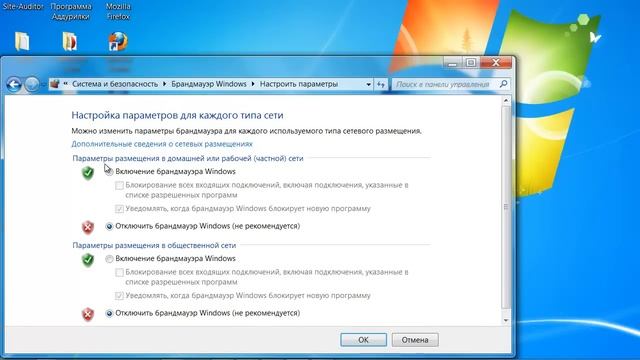Click the Отмена button
640x360 pixels.
point(415,340)
